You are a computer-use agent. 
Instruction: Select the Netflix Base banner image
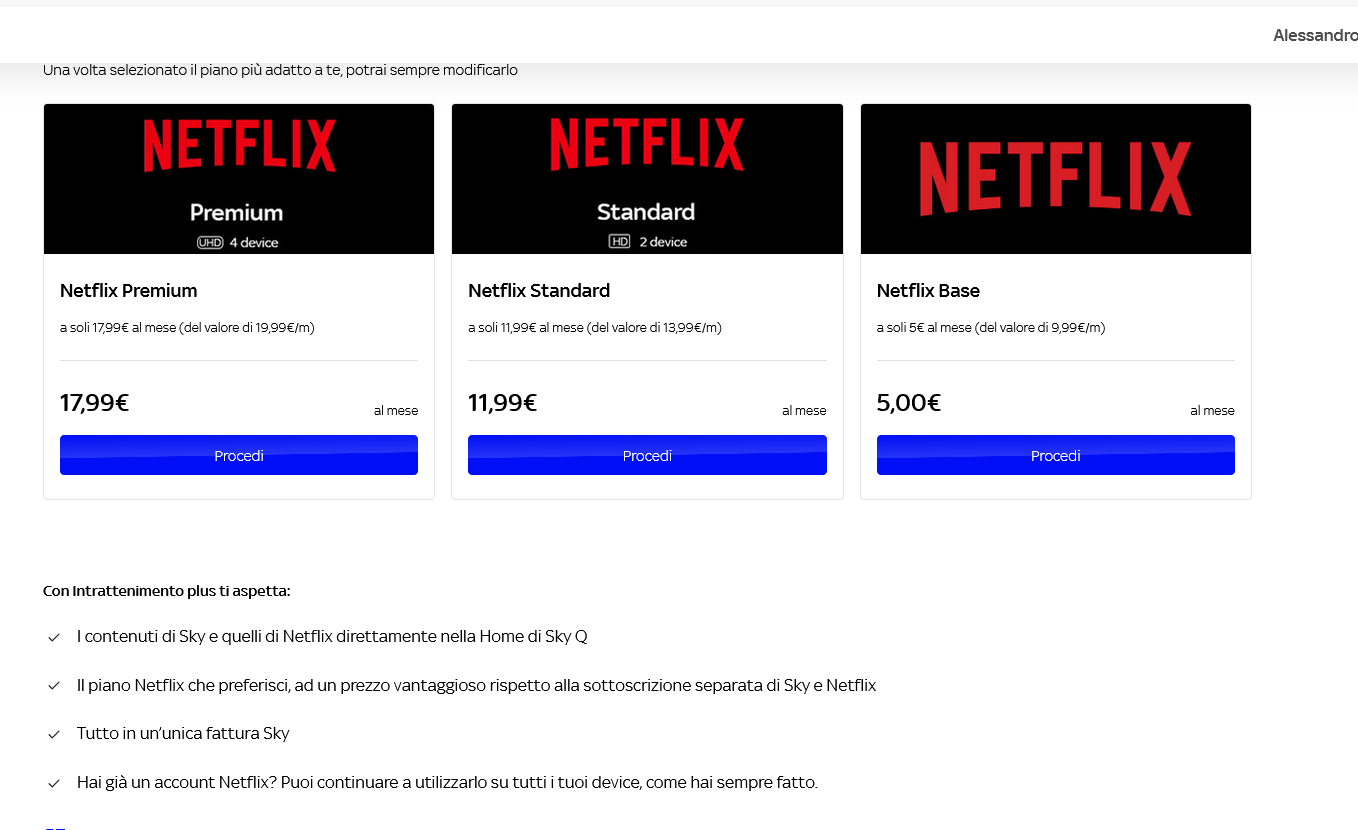pos(1055,179)
